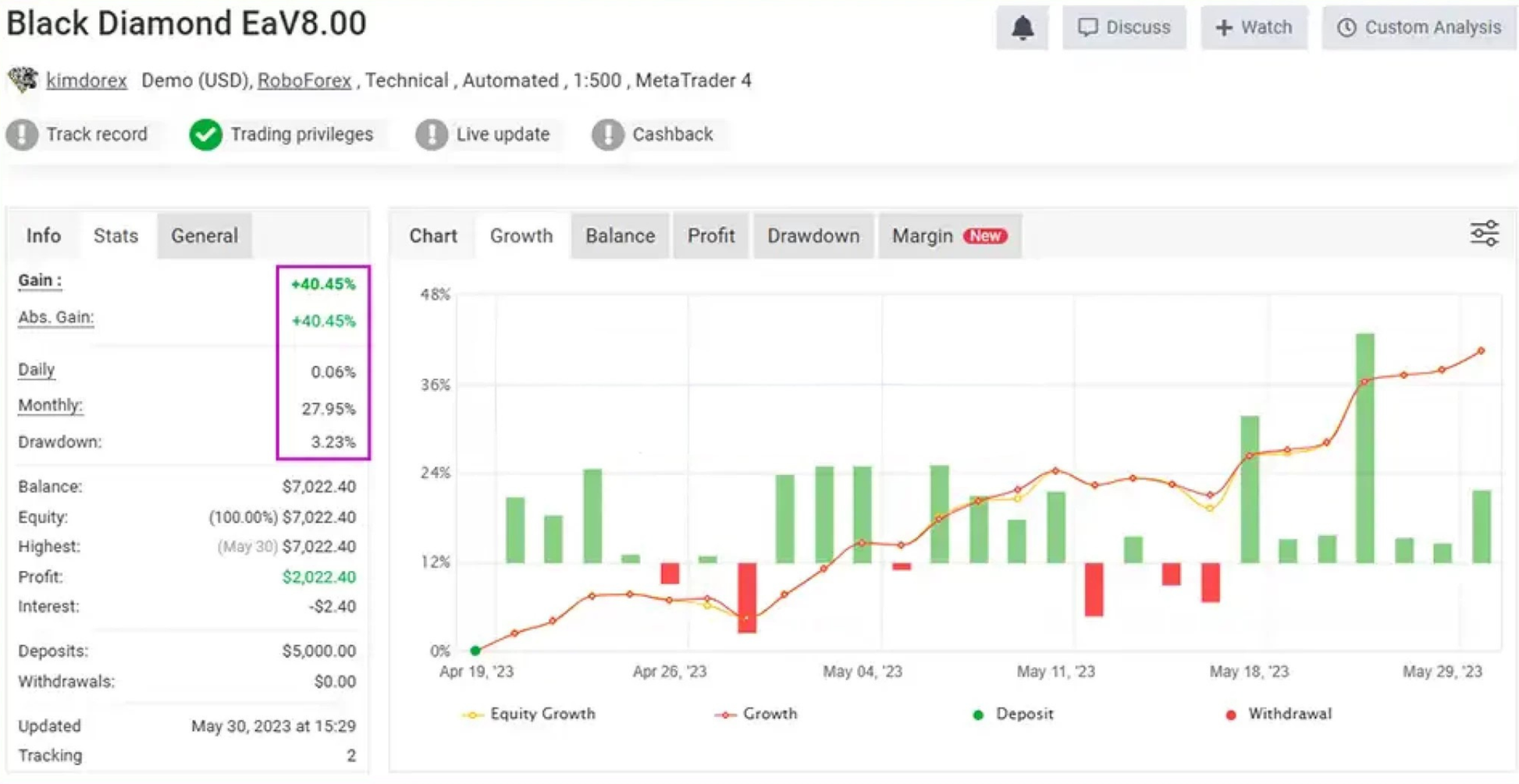This screenshot has width=1519, height=784.
Task: Click the green deposit dot on chart
Action: point(475,650)
